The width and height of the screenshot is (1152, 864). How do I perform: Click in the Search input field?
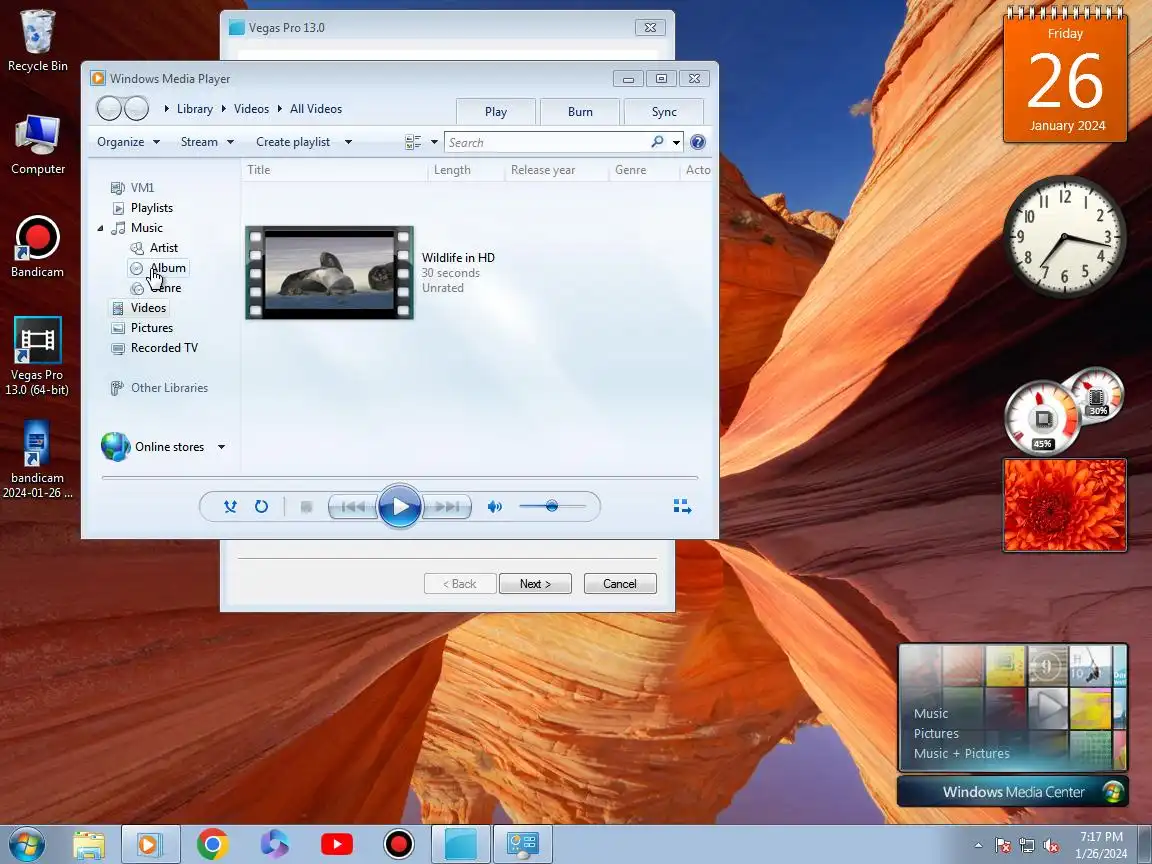547,143
